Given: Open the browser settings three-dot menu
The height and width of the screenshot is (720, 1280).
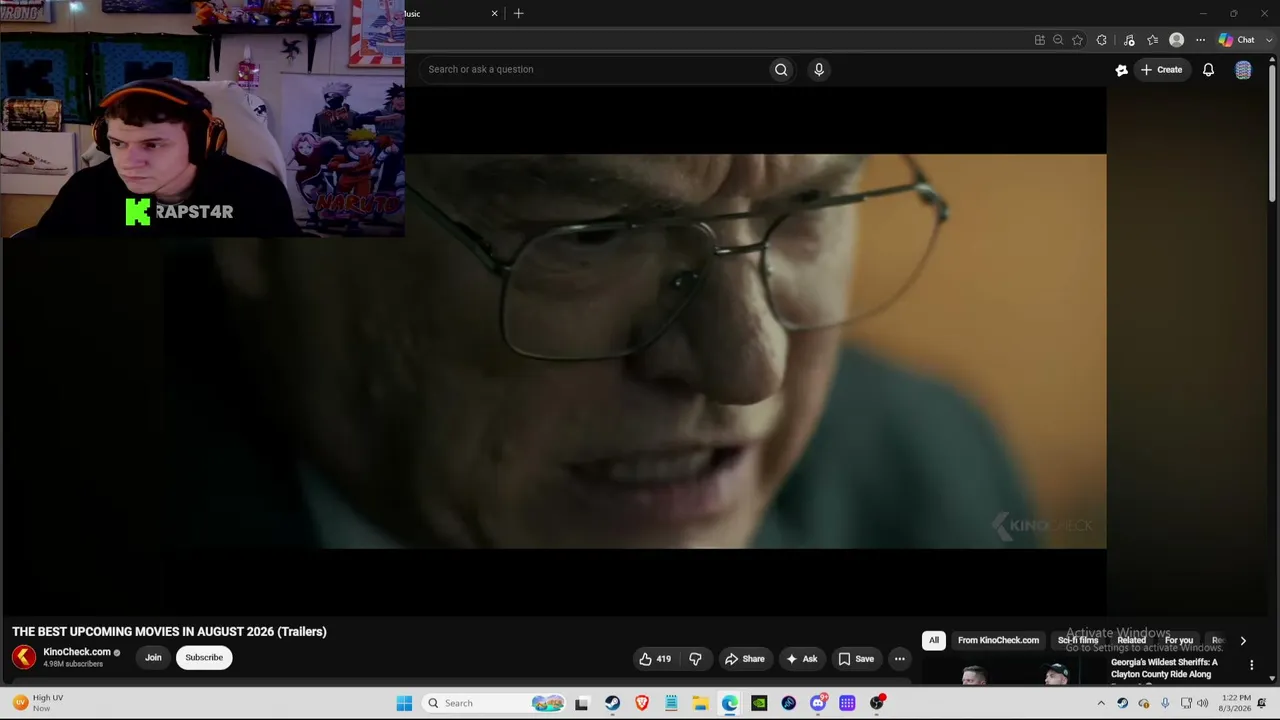Looking at the screenshot, I should pos(1200,40).
